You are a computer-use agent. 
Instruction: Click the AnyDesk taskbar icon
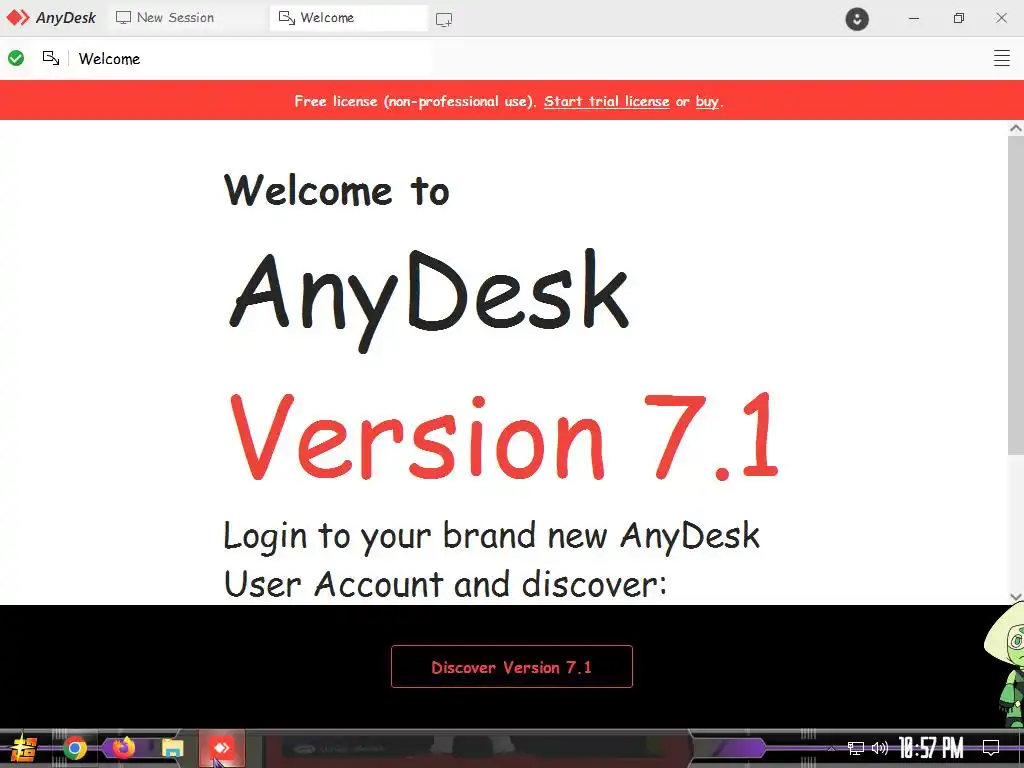(x=221, y=748)
